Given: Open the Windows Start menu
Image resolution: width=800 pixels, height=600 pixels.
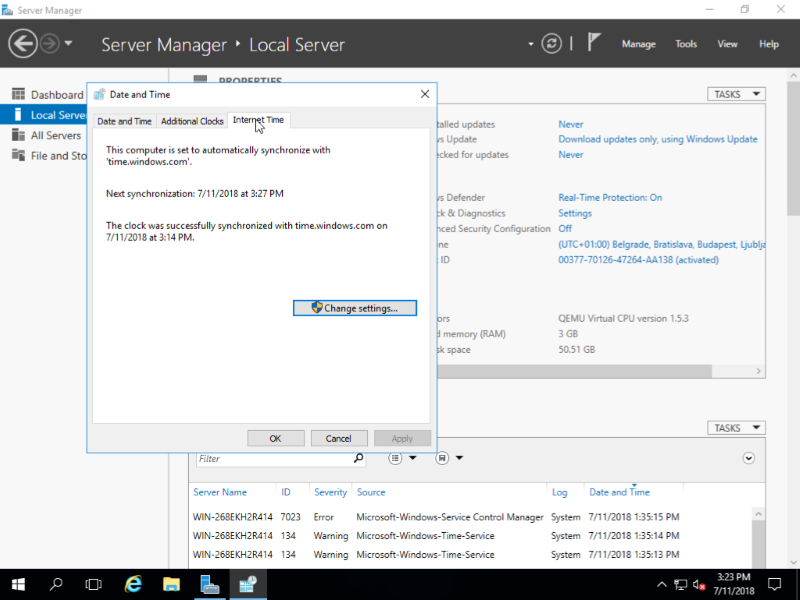Looking at the screenshot, I should [x=18, y=584].
